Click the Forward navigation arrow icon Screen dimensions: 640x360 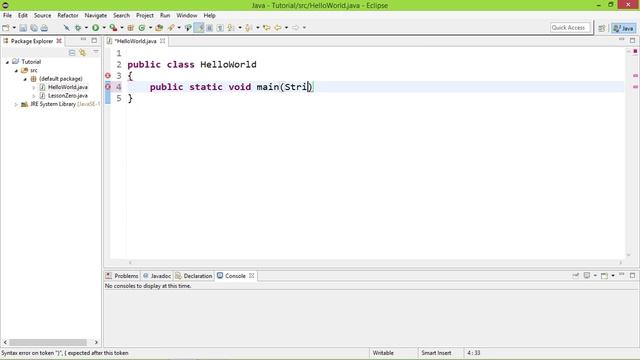pos(295,28)
